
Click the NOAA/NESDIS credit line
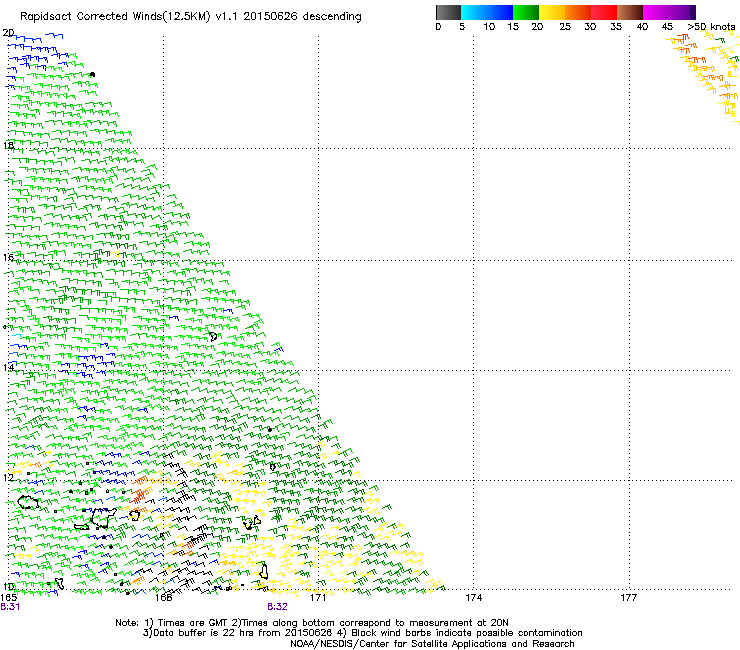pos(432,644)
